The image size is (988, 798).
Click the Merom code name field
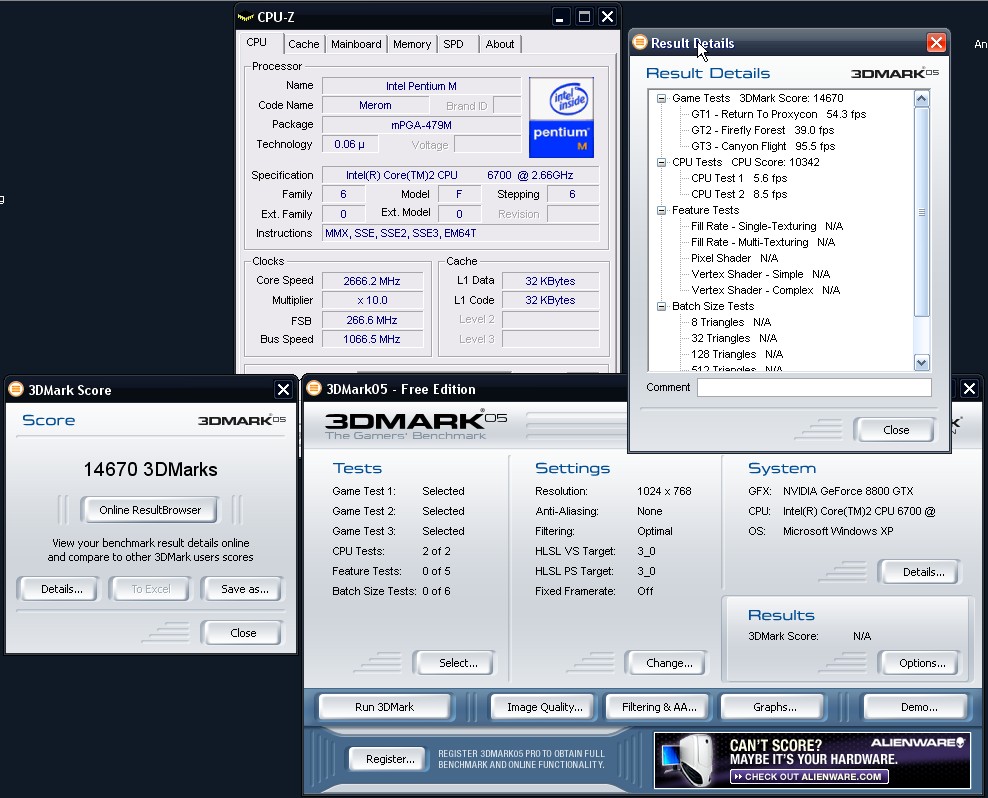click(375, 105)
